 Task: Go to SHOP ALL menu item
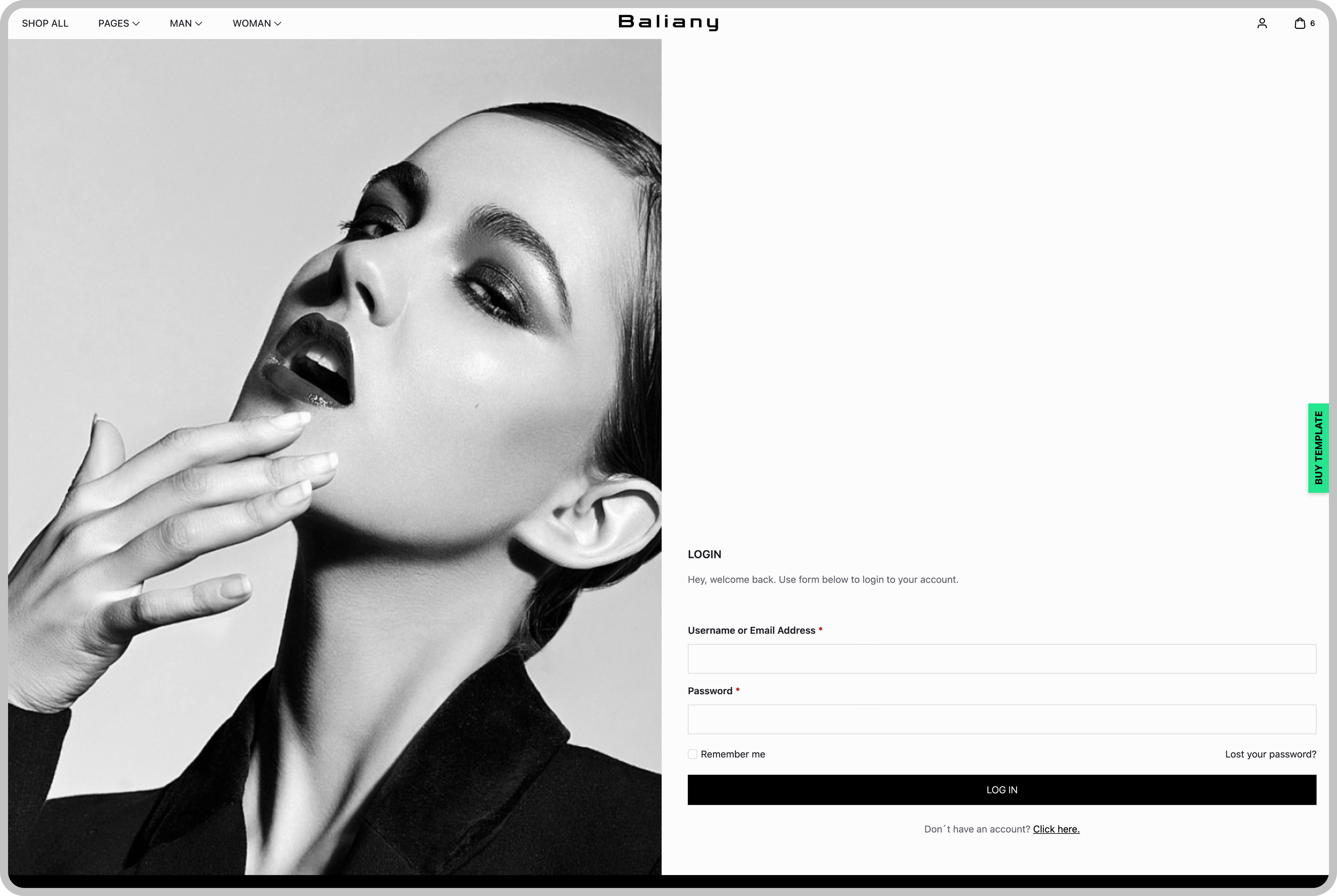(x=45, y=24)
